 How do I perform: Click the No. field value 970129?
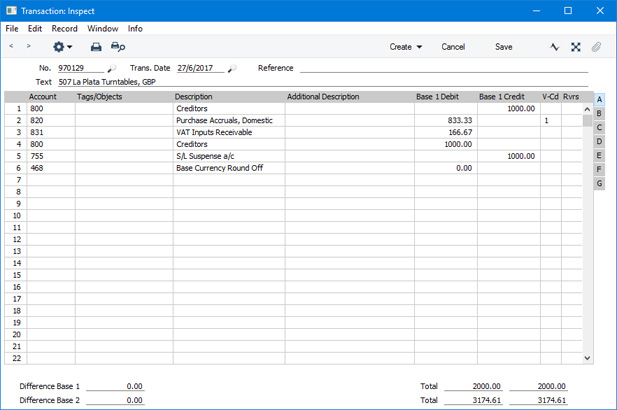point(81,68)
